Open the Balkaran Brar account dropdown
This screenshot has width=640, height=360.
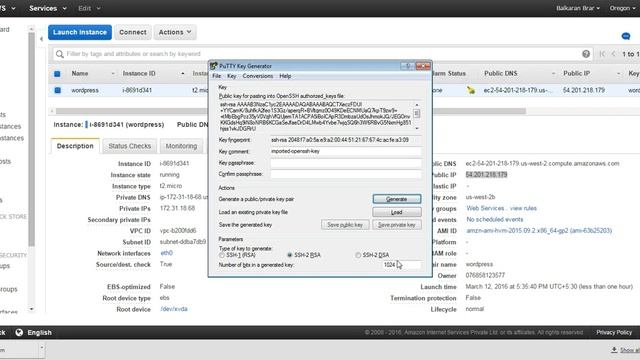(578, 8)
